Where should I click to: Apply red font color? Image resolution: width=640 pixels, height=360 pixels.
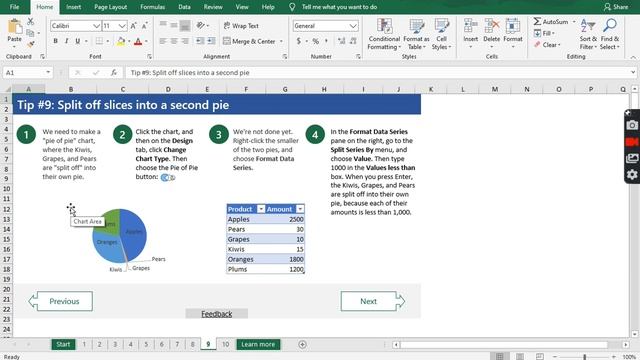click(x=138, y=41)
